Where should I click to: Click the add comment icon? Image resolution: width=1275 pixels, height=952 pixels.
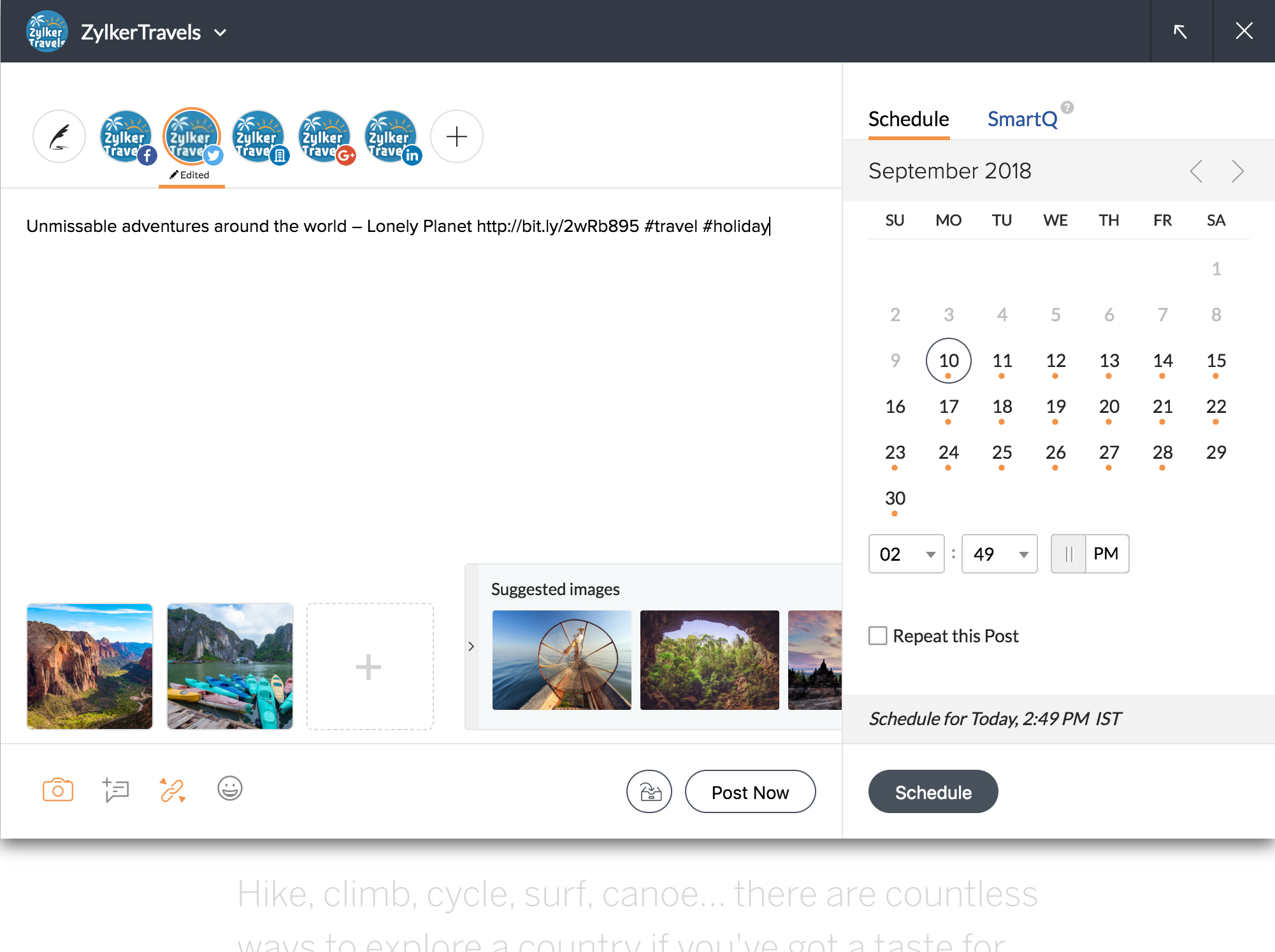[x=115, y=790]
